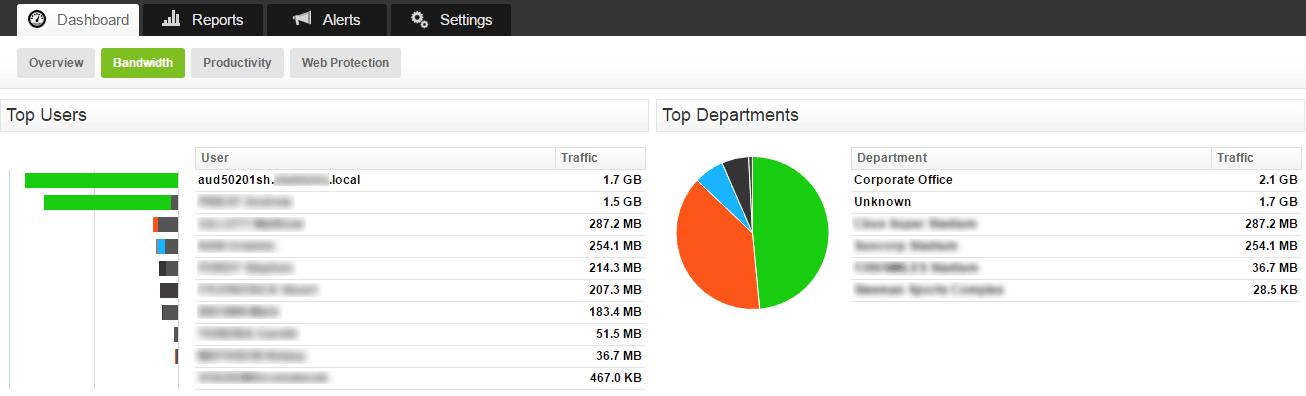Click the 254.1 MB user traffic value
The height and width of the screenshot is (396, 1306).
(x=616, y=246)
